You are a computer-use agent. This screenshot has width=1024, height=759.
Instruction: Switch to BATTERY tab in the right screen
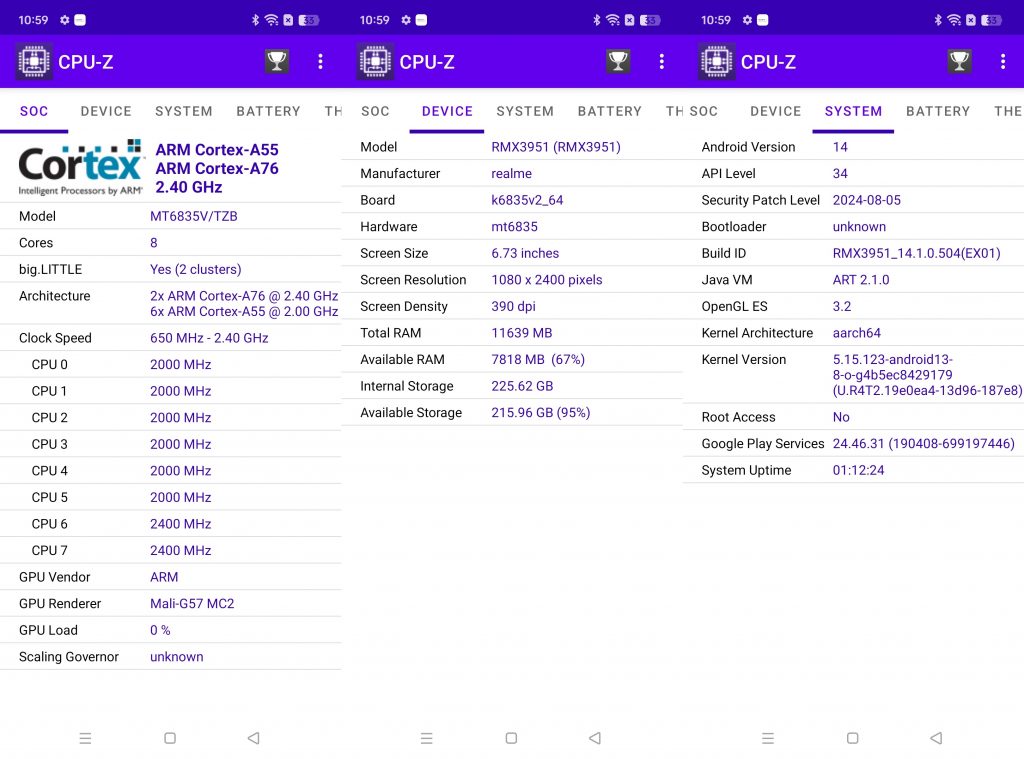coord(938,111)
